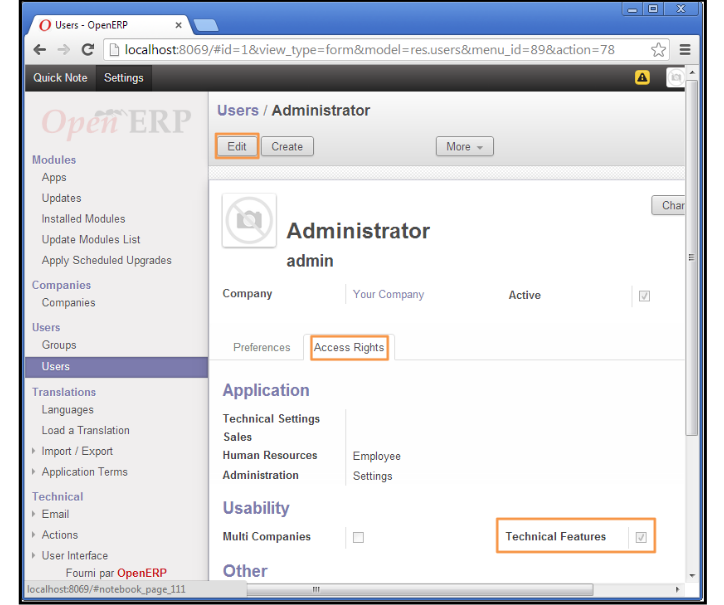Open Apply Scheduled Upgrades
Viewport: 724px width, 605px height.
coord(107,260)
